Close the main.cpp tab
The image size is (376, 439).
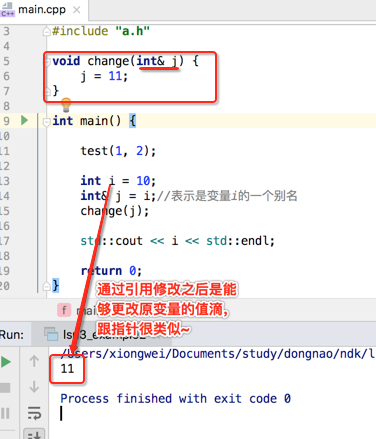77,10
